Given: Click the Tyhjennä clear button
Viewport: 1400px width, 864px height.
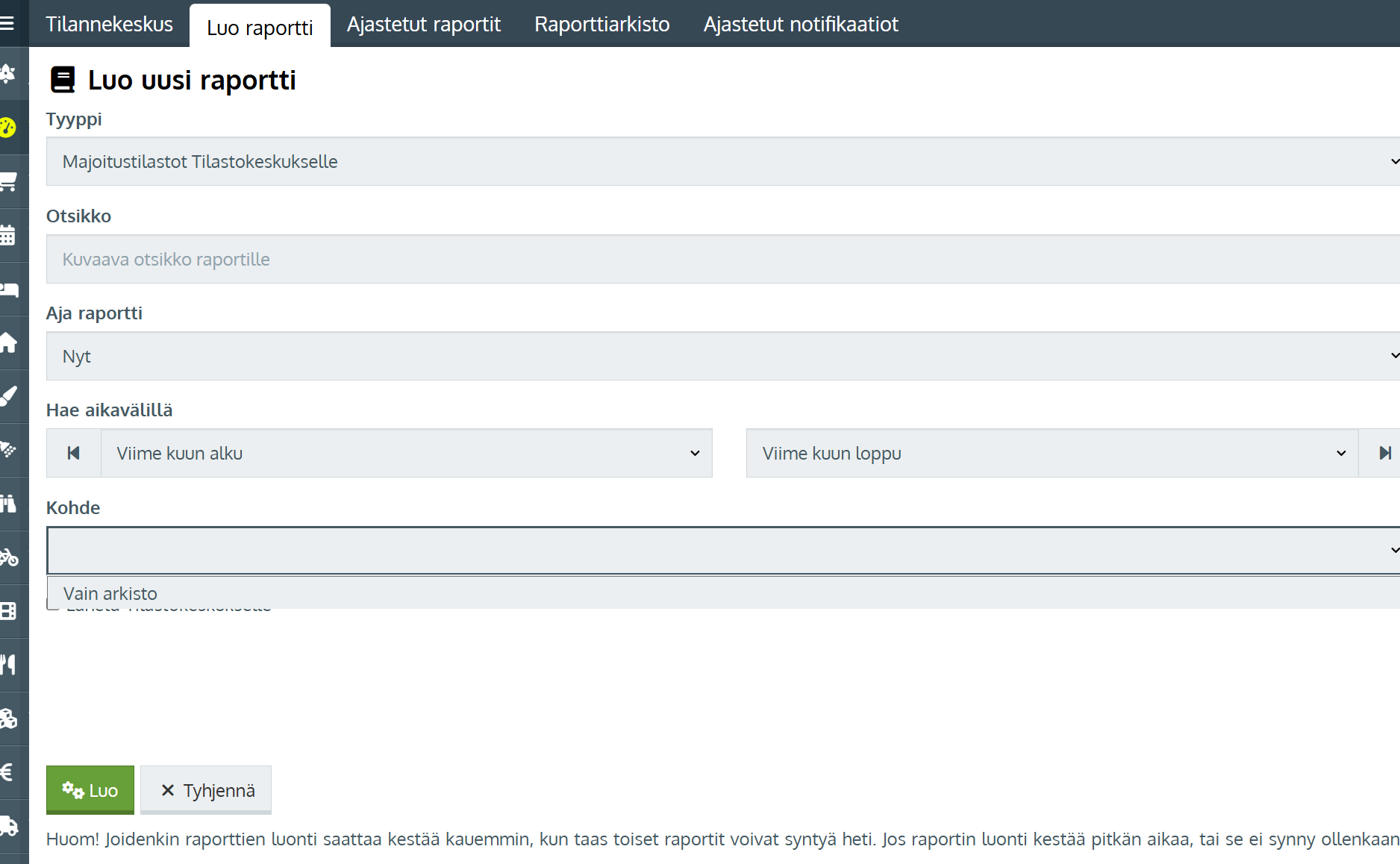Looking at the screenshot, I should pos(206,790).
